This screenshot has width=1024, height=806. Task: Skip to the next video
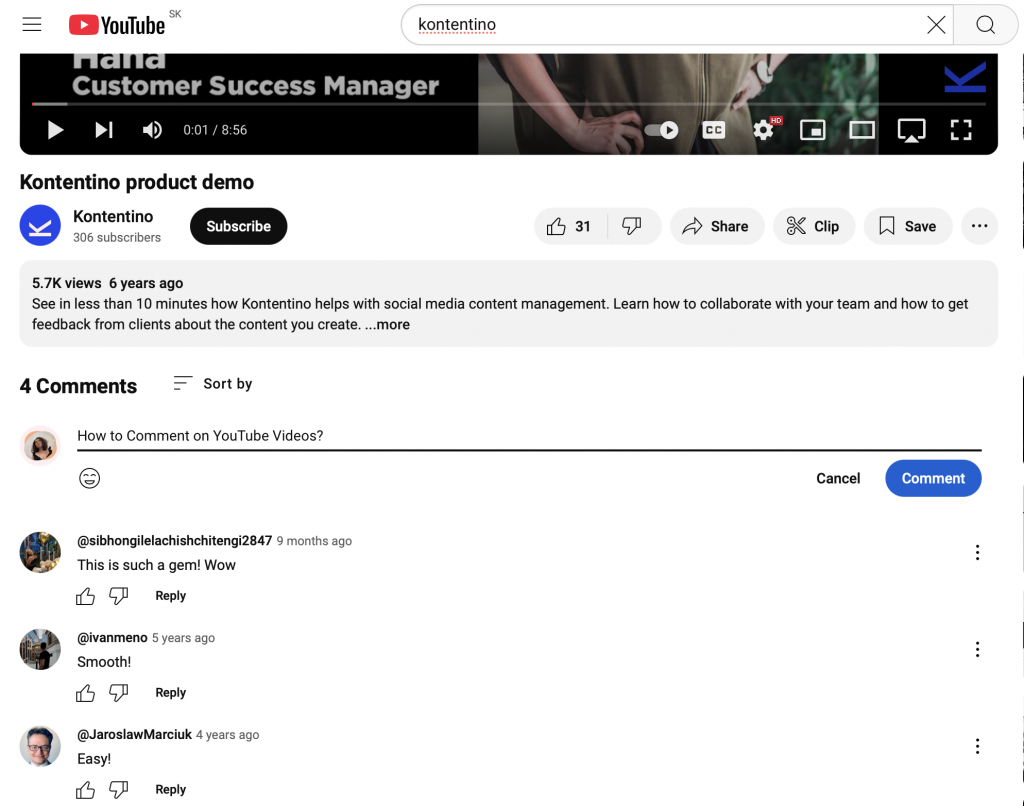tap(104, 130)
